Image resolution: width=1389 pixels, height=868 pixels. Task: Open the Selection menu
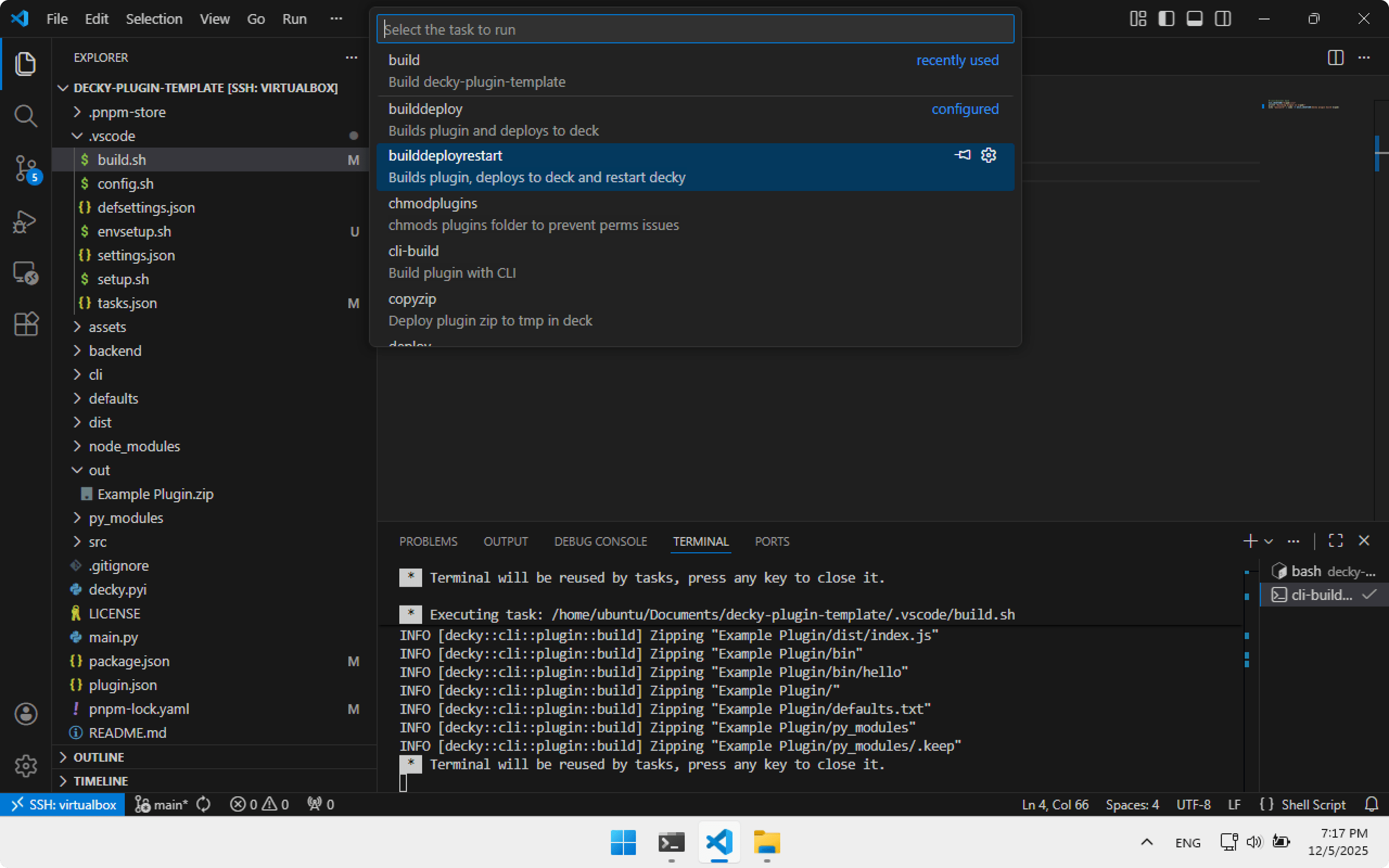pos(154,19)
